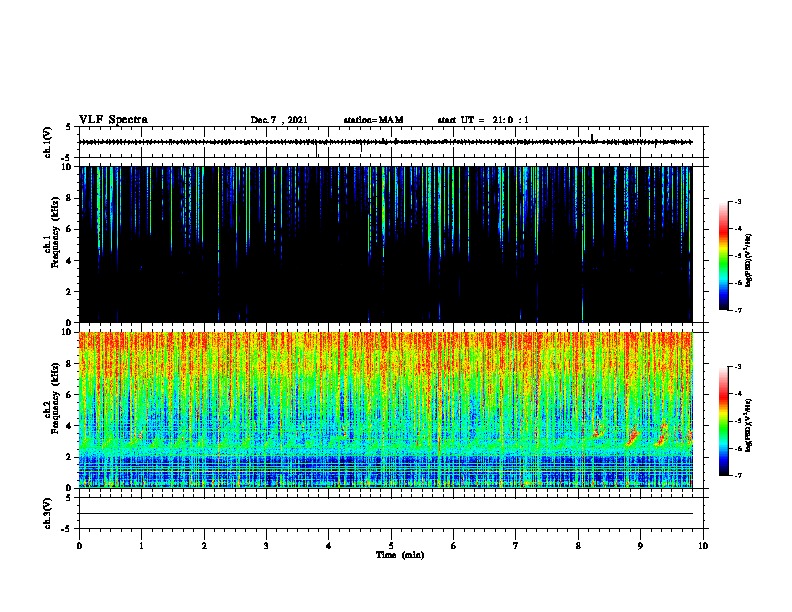Click the '2' kHz tick on ch.2 spectrogram
This screenshot has height=612, width=792.
pyautogui.click(x=70, y=457)
